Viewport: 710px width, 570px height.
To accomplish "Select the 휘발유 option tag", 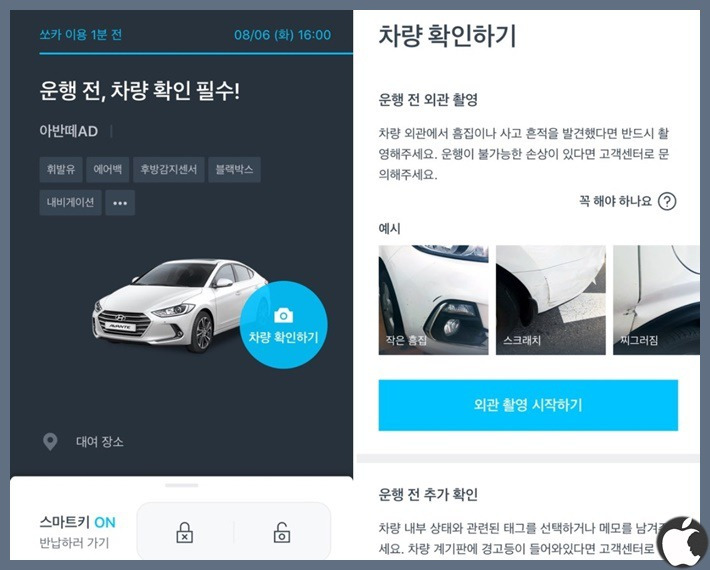I will pos(61,170).
